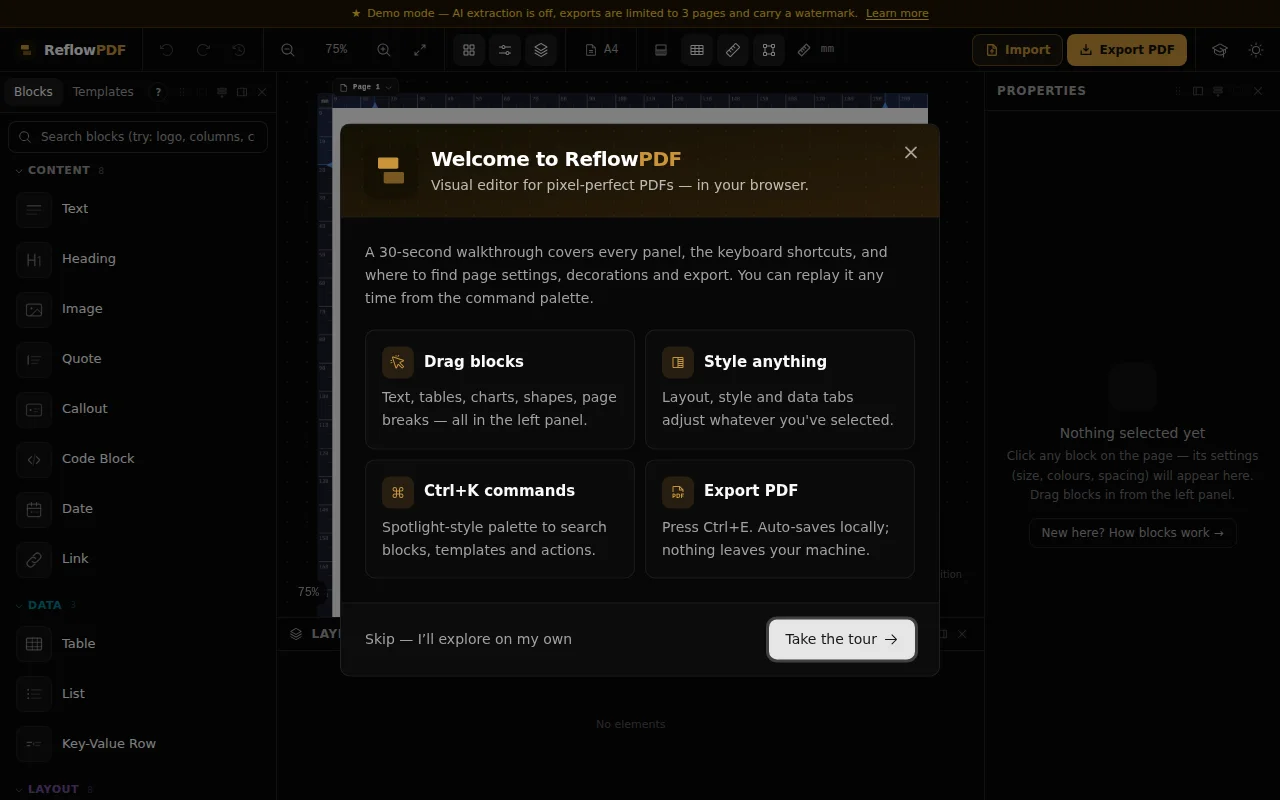The width and height of the screenshot is (1280, 800).
Task: Toggle the grid overlay icon
Action: tap(697, 50)
